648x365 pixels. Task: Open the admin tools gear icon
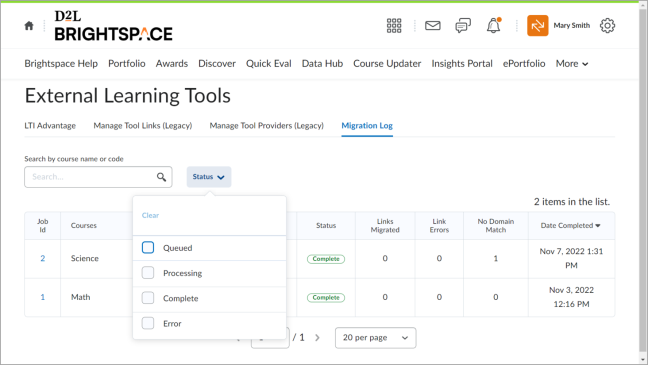tap(607, 26)
